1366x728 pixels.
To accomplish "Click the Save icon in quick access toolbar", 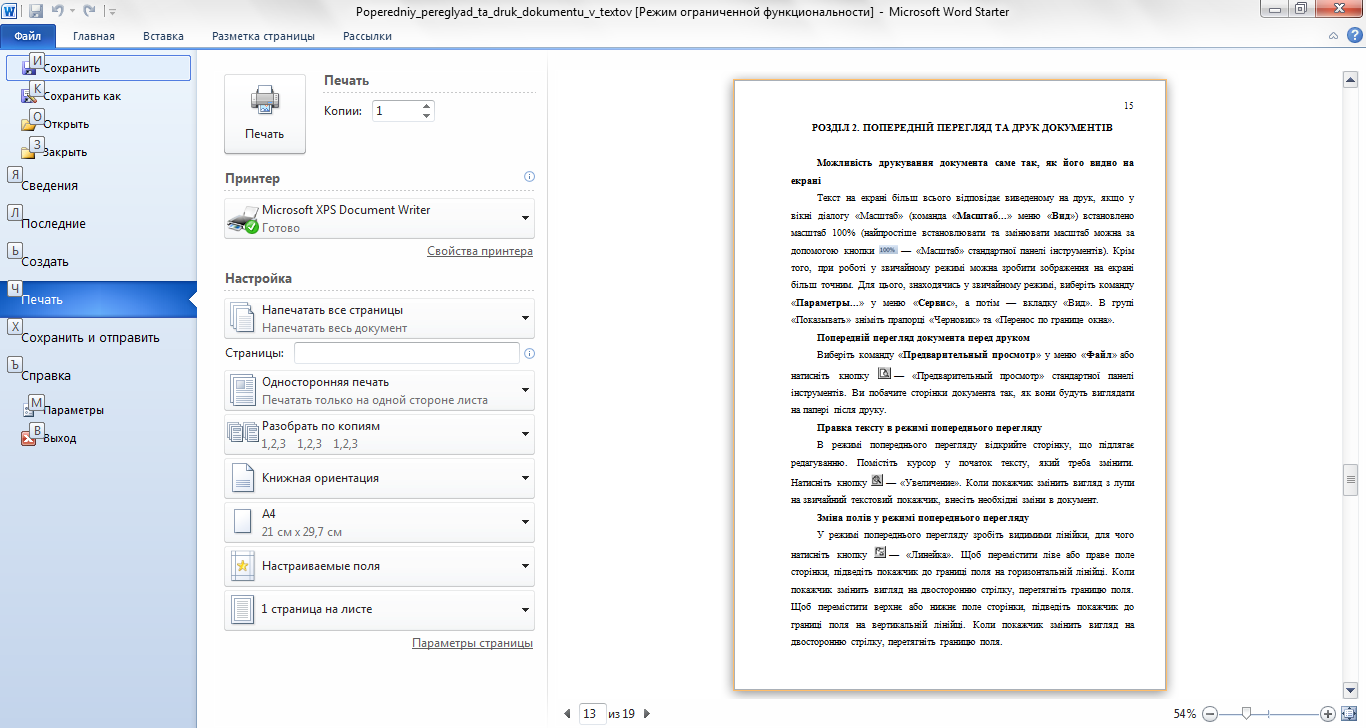I will [x=36, y=11].
